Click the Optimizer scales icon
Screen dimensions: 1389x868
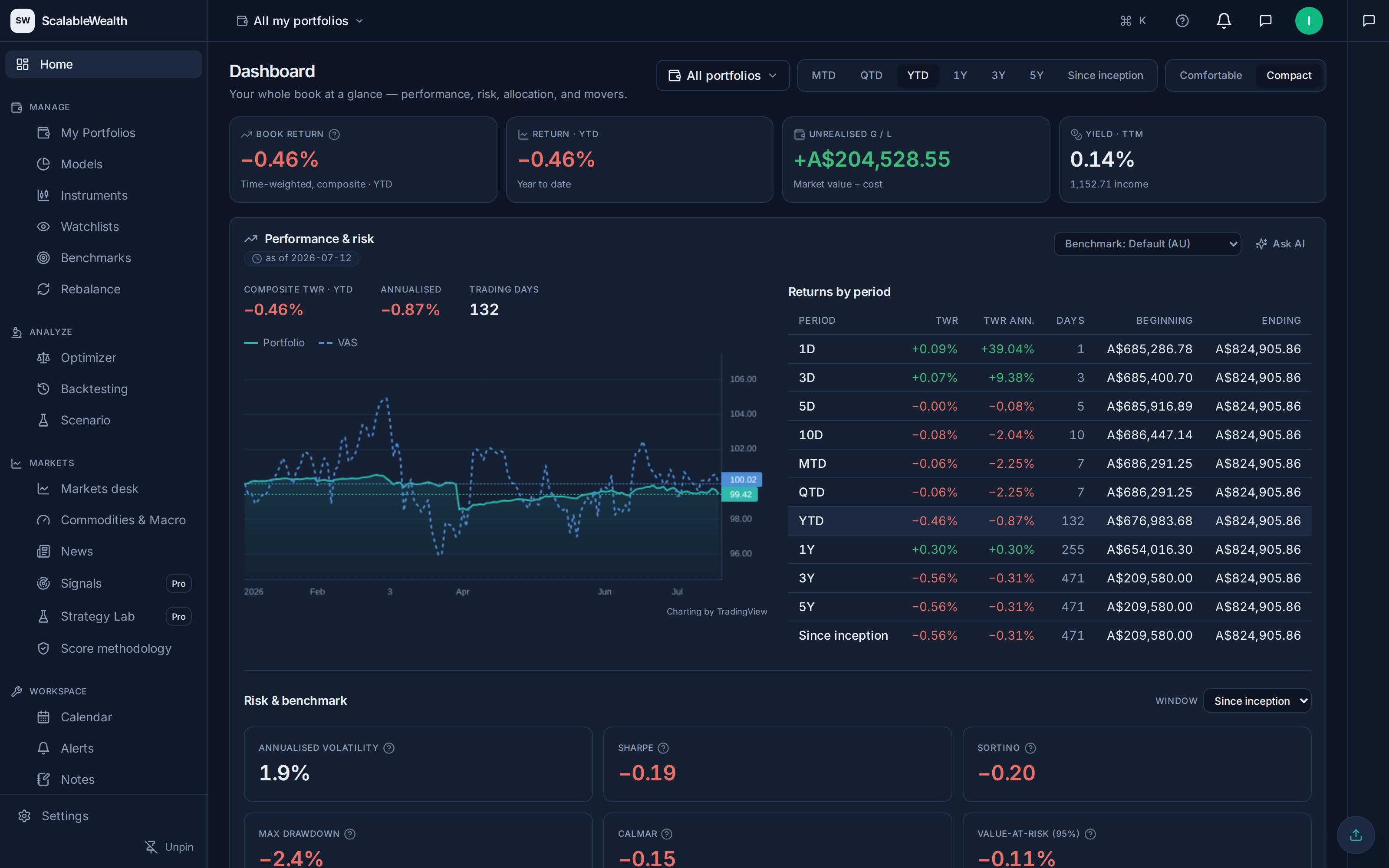point(43,358)
